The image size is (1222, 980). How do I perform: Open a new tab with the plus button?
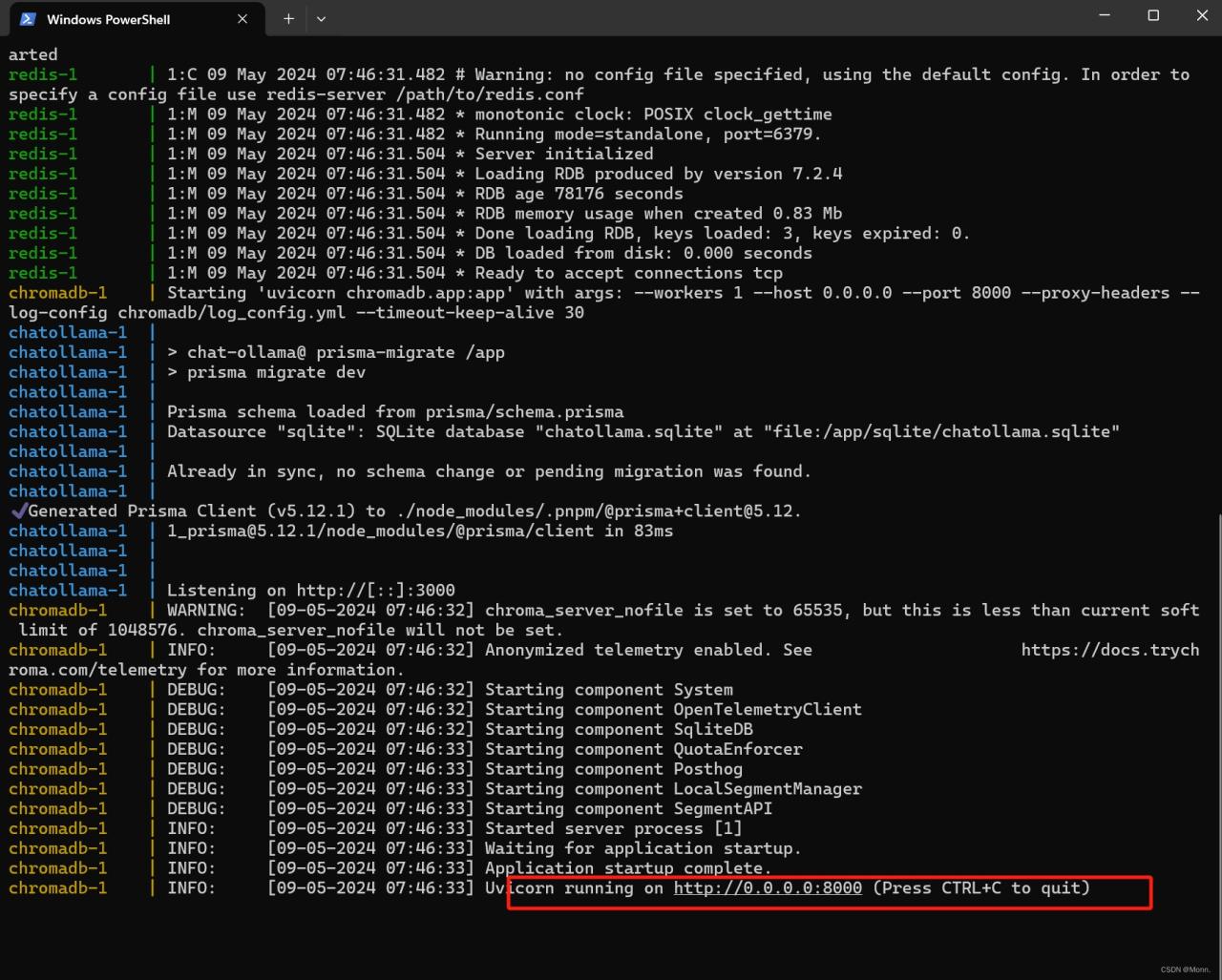coord(288,18)
